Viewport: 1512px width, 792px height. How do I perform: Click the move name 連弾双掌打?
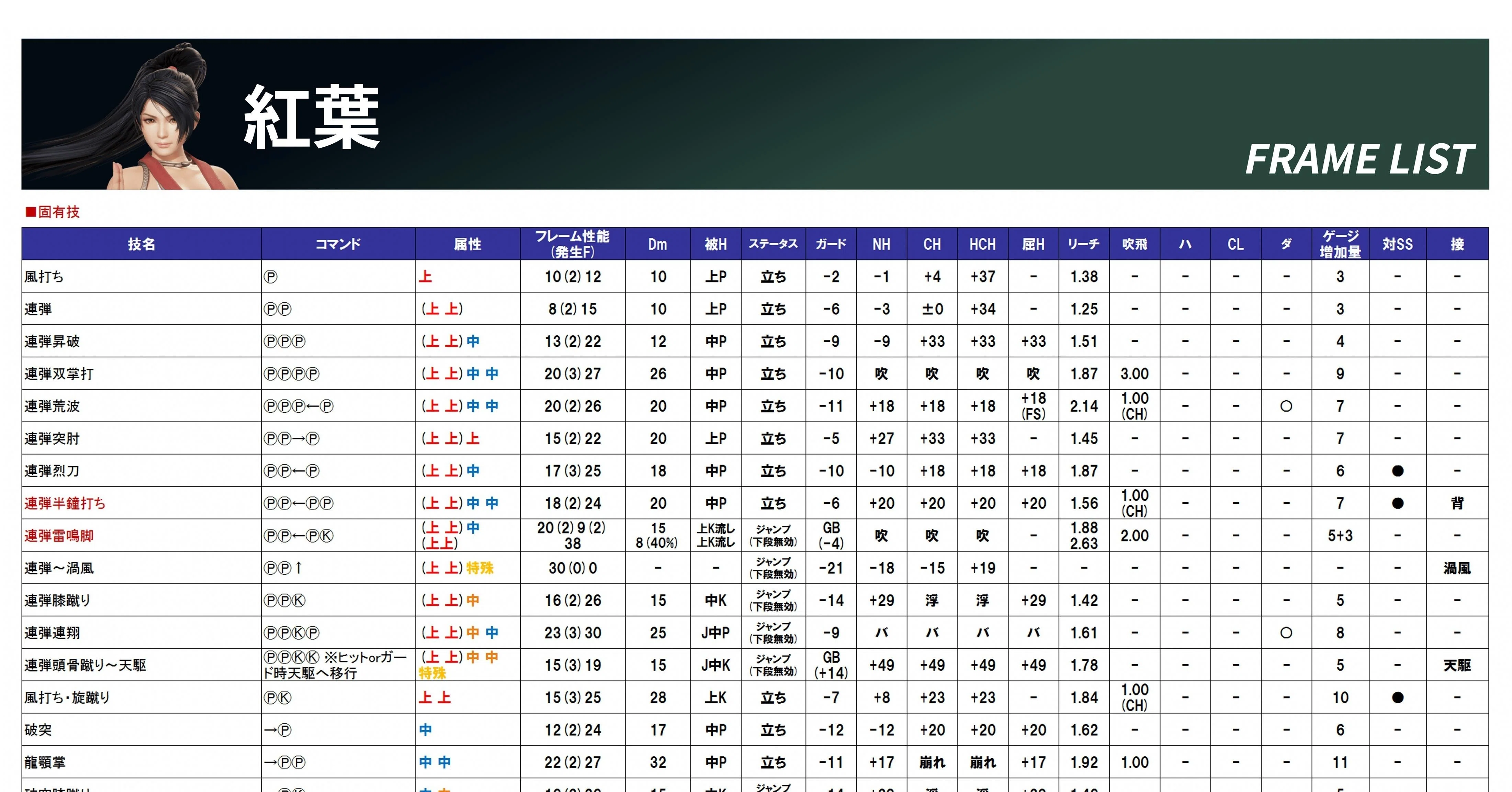(59, 374)
